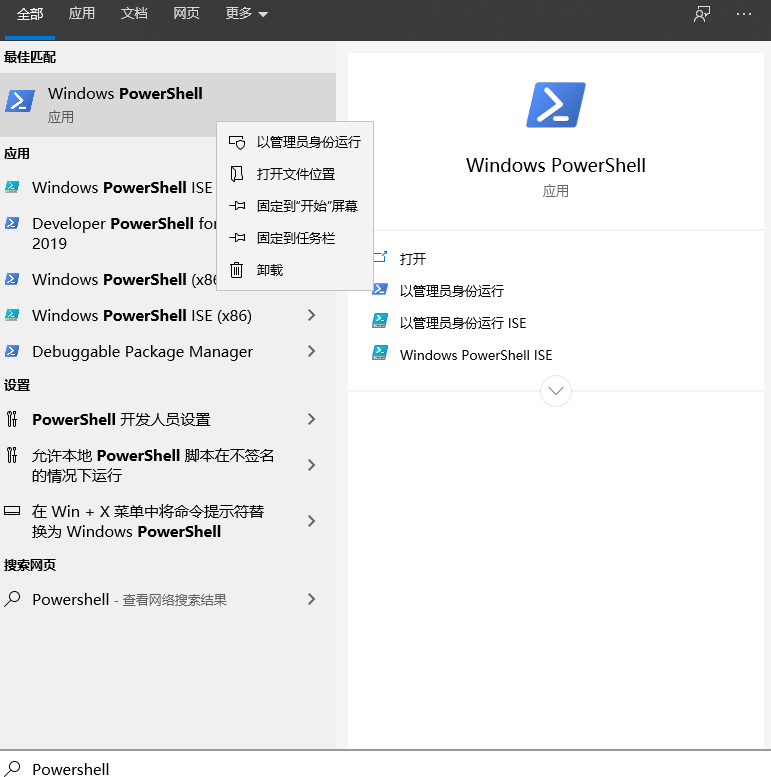Expand the Win + X 菜单 setting arrow
Viewport: 771px width, 777px height.
pos(311,521)
